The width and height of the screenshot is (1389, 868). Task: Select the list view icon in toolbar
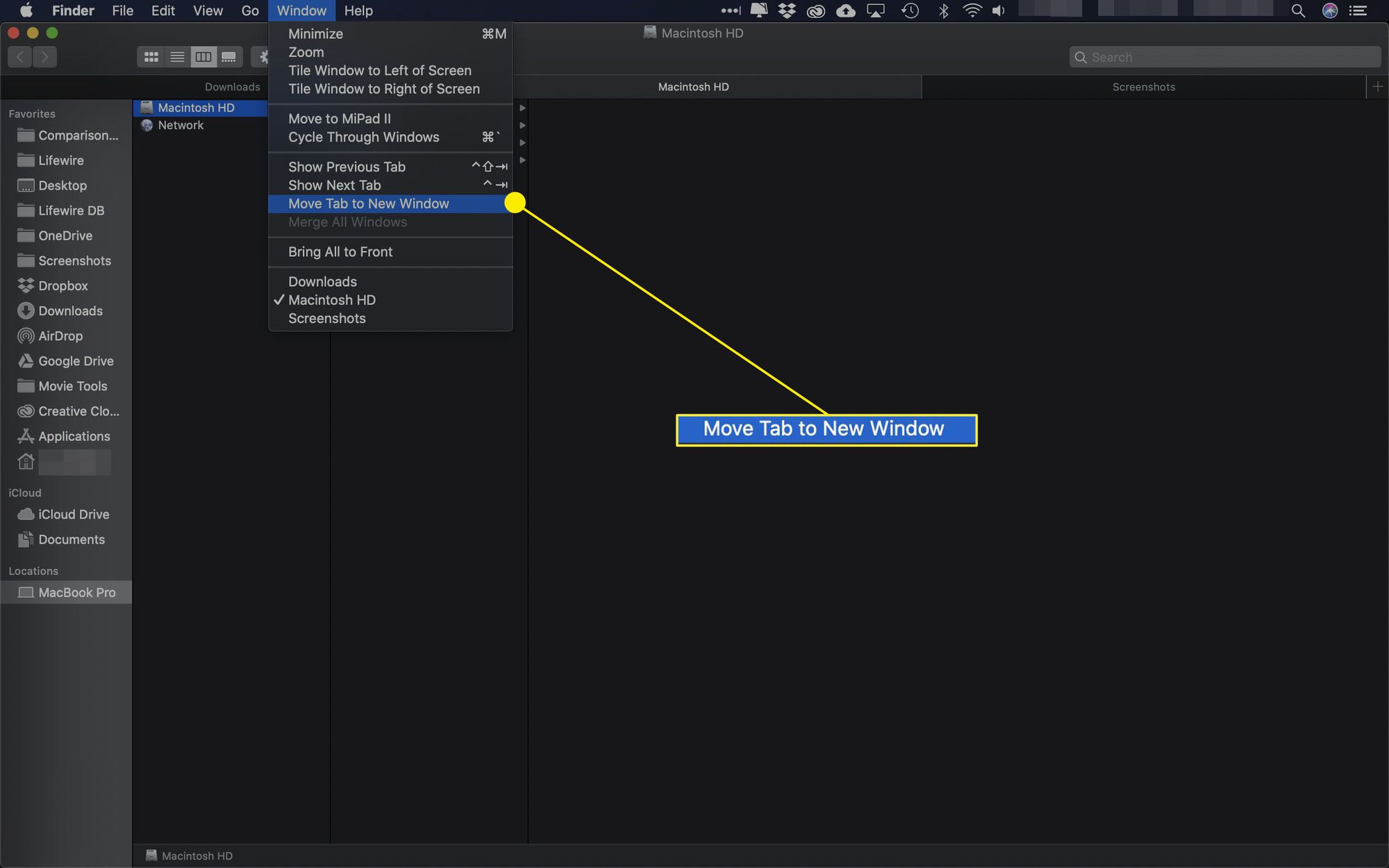point(177,57)
